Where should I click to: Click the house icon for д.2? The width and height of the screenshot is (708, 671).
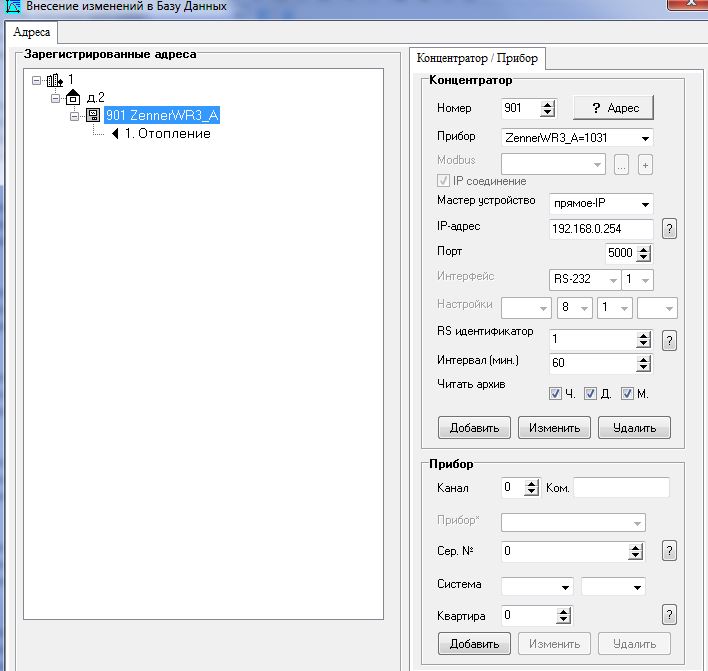point(72,98)
